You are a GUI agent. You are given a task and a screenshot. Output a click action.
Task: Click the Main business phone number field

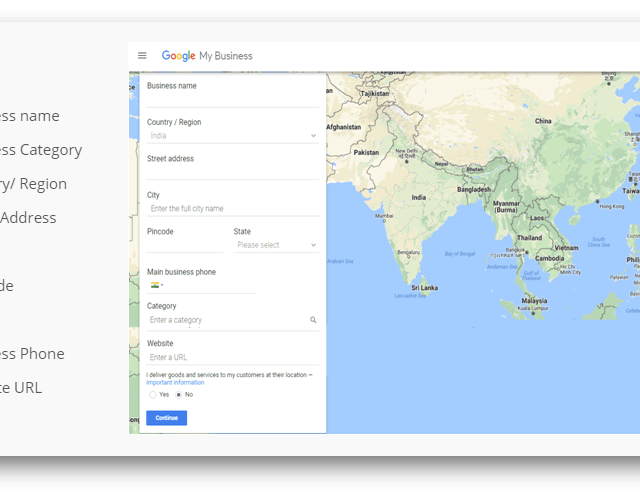tap(210, 285)
